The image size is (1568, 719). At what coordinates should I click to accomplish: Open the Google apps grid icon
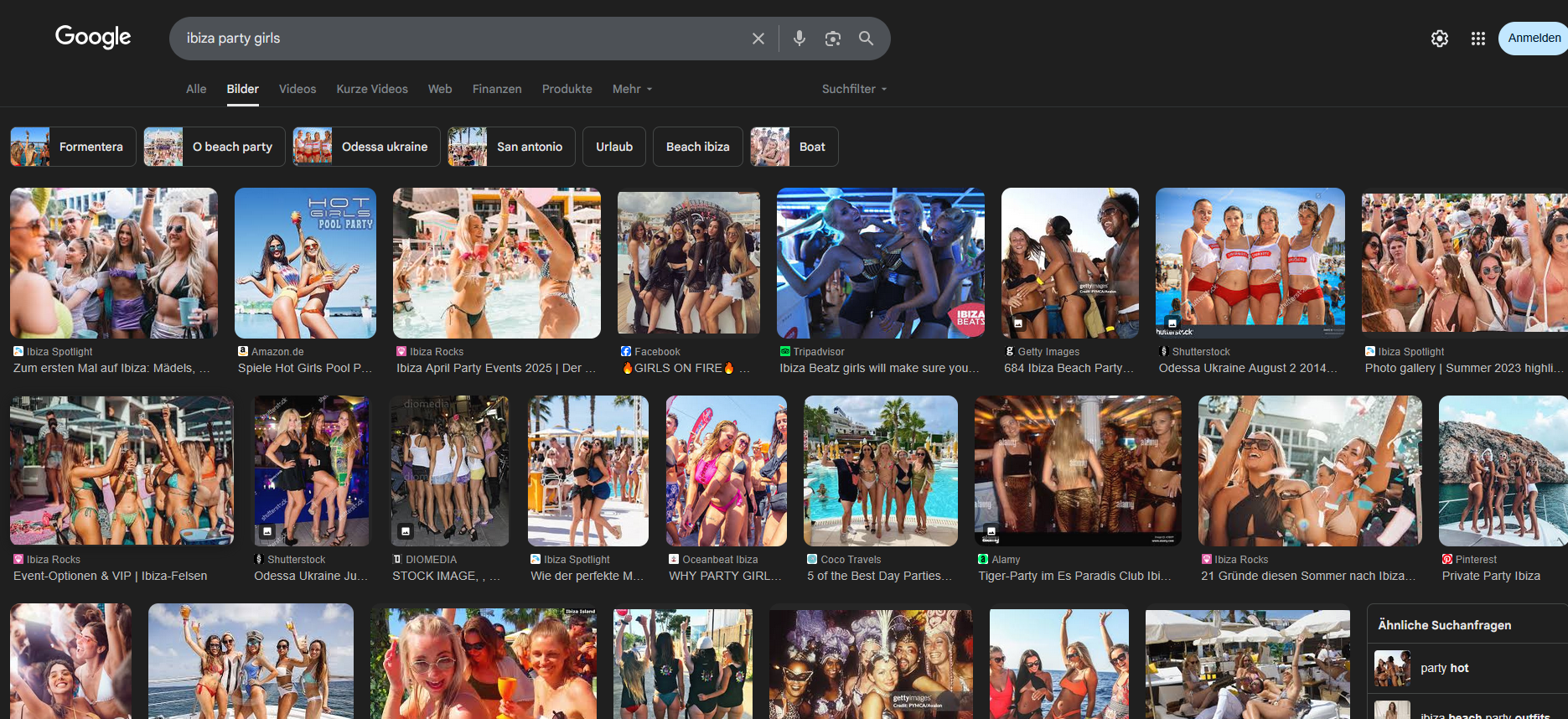click(1478, 39)
